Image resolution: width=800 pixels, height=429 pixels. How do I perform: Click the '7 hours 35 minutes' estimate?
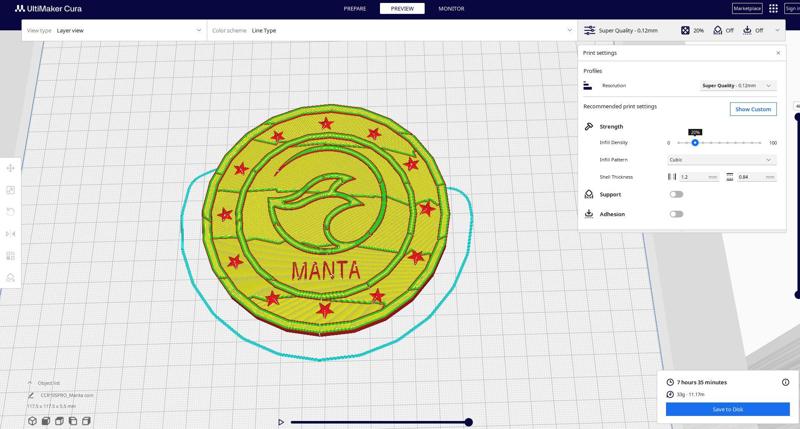click(702, 382)
